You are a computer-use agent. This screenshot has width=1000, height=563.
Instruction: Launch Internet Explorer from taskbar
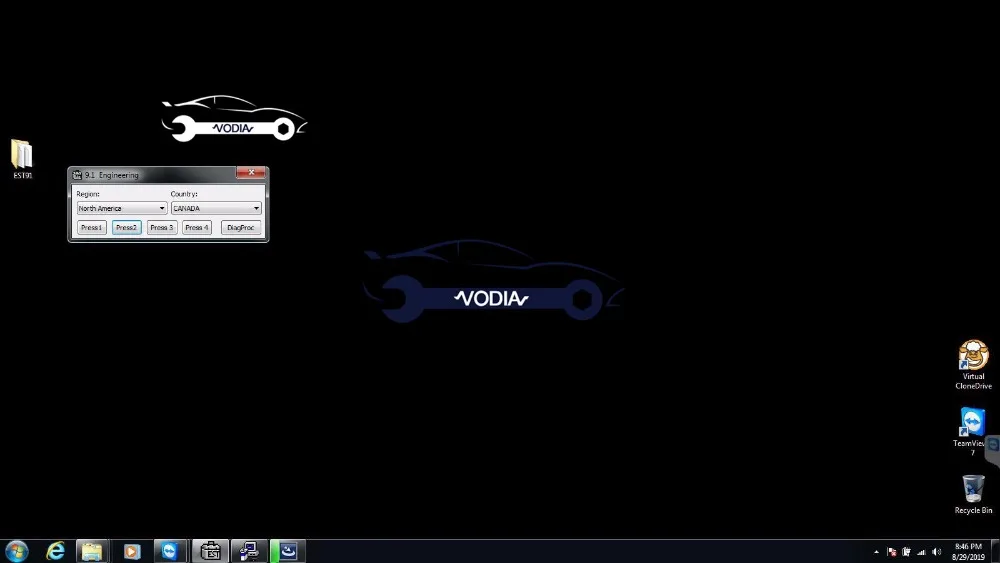tap(55, 551)
